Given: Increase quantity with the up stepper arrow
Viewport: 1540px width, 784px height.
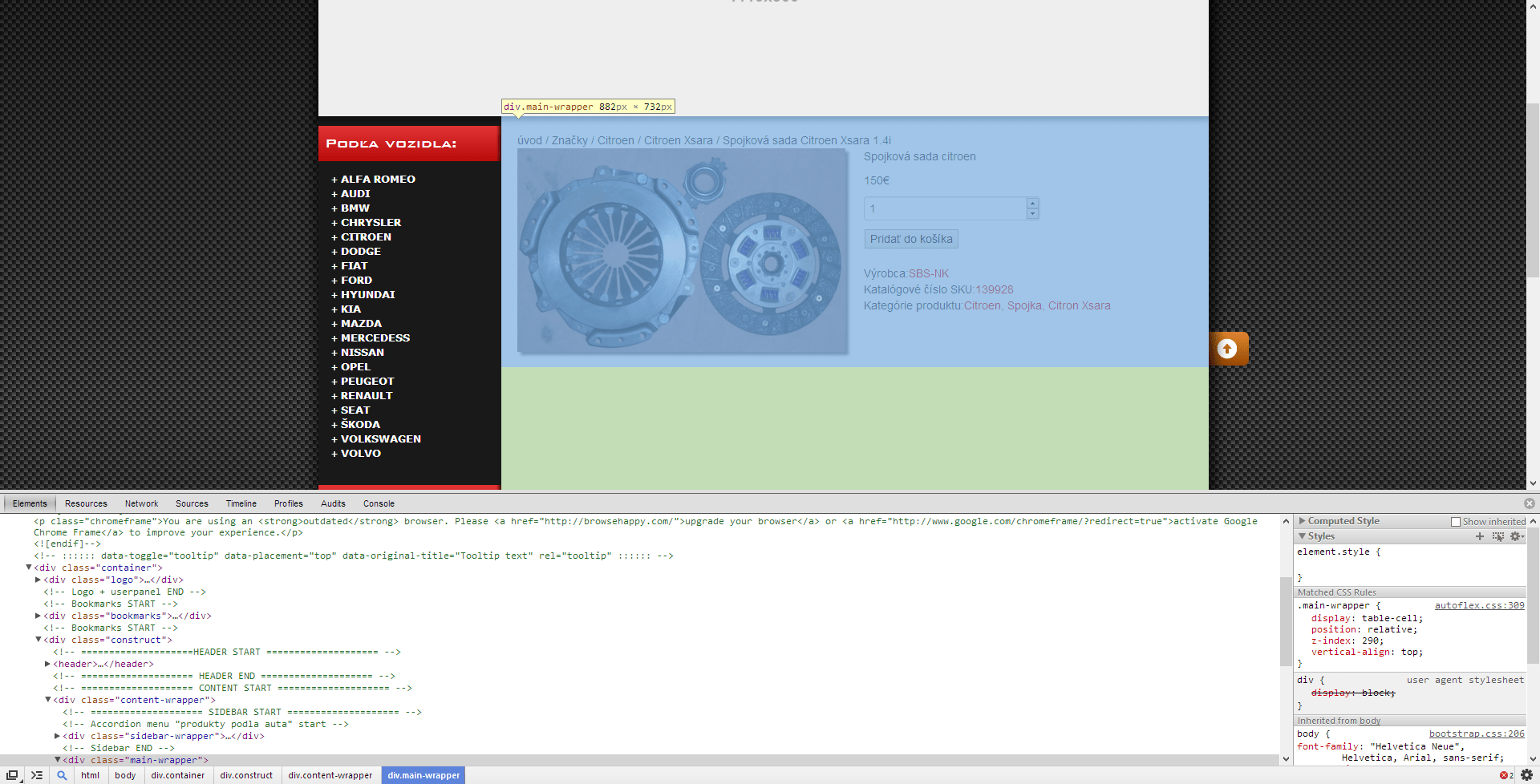Looking at the screenshot, I should coord(1033,203).
